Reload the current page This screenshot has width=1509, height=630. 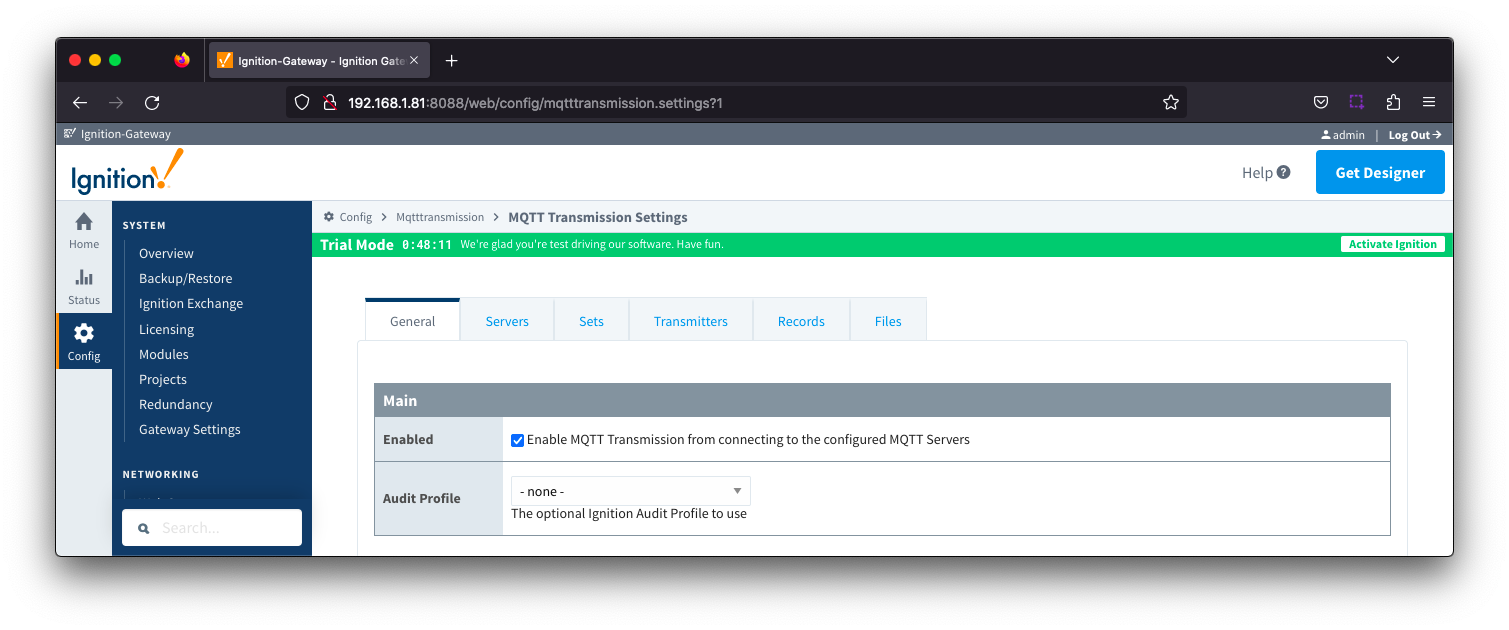[x=152, y=102]
